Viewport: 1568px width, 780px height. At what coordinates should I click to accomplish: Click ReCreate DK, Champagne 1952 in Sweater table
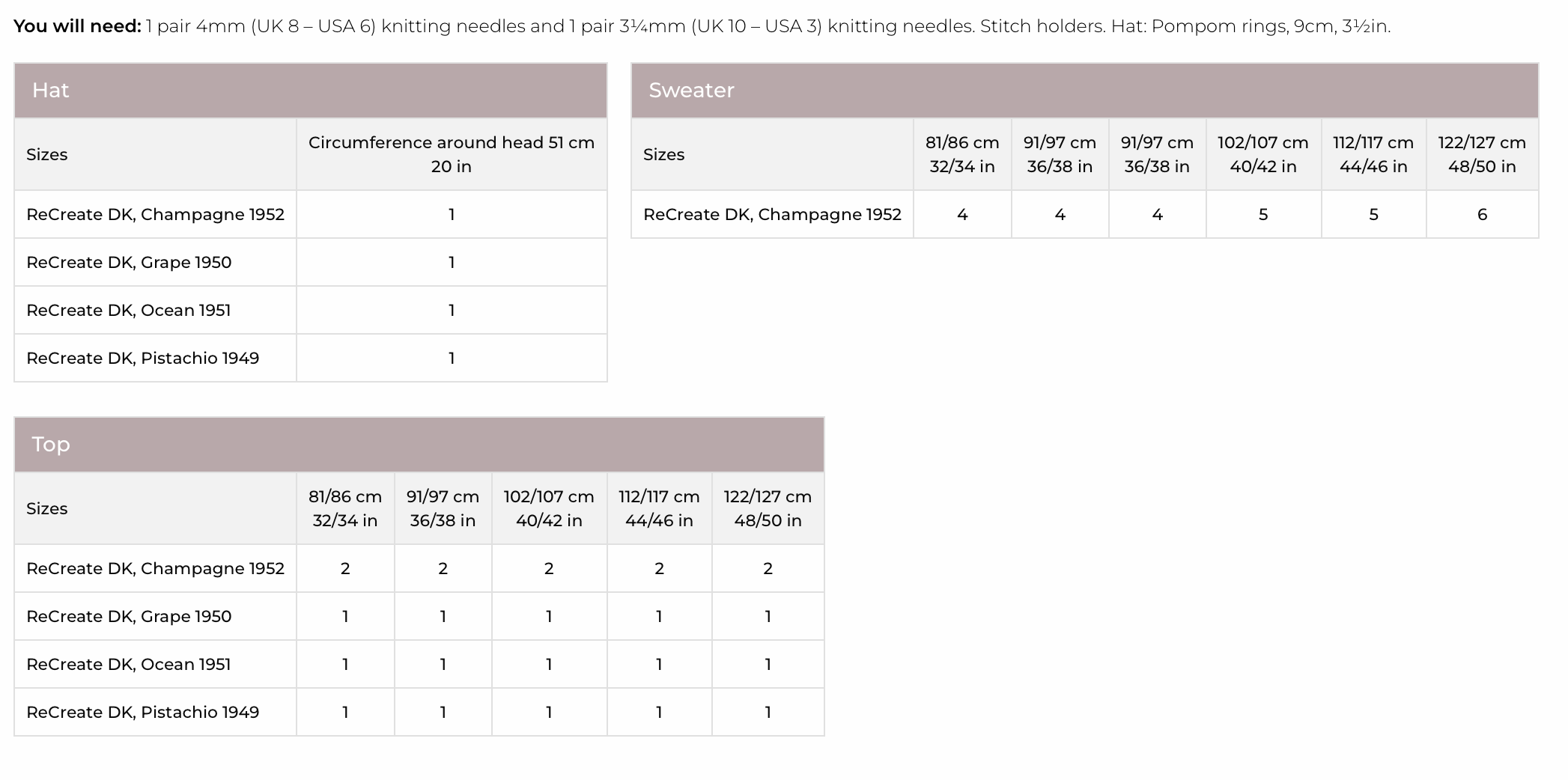click(x=772, y=215)
